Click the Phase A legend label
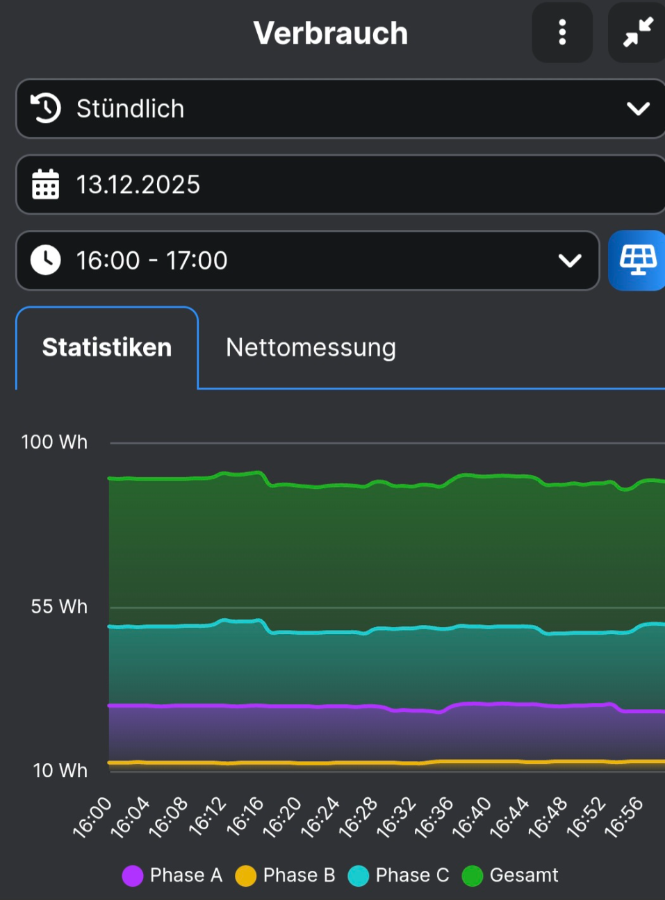Viewport: 665px width, 900px height. [x=186, y=876]
